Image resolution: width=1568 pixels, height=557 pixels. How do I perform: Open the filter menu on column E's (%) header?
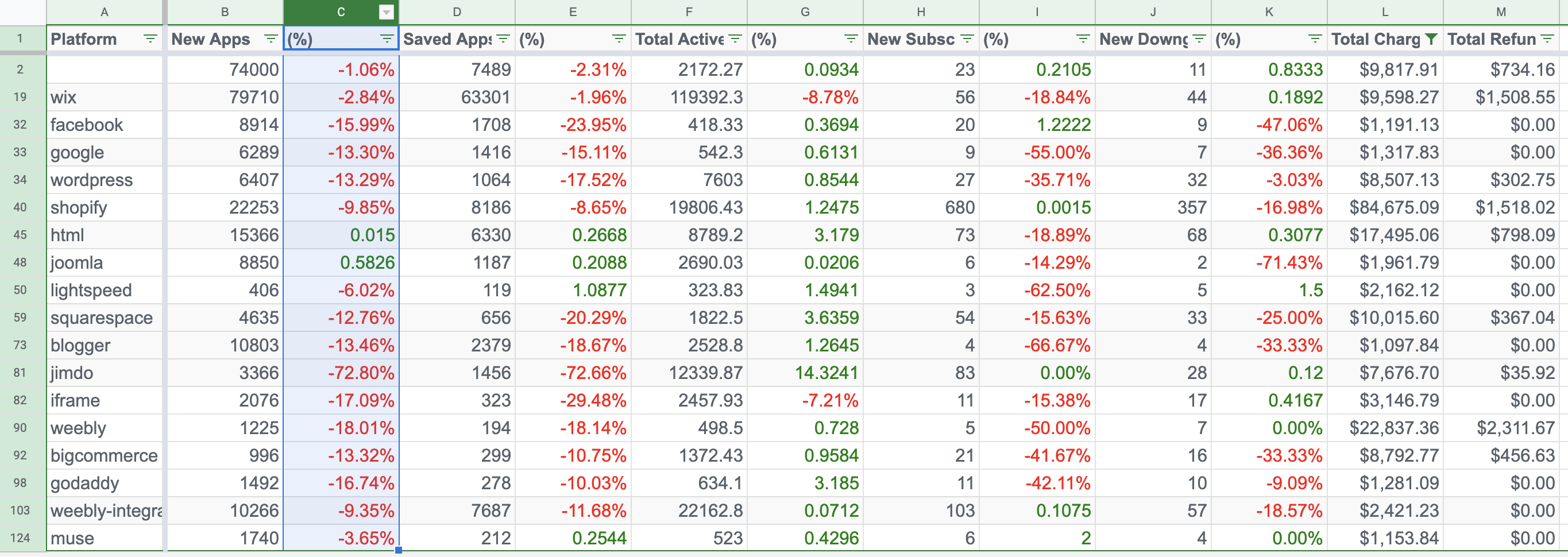tap(619, 39)
